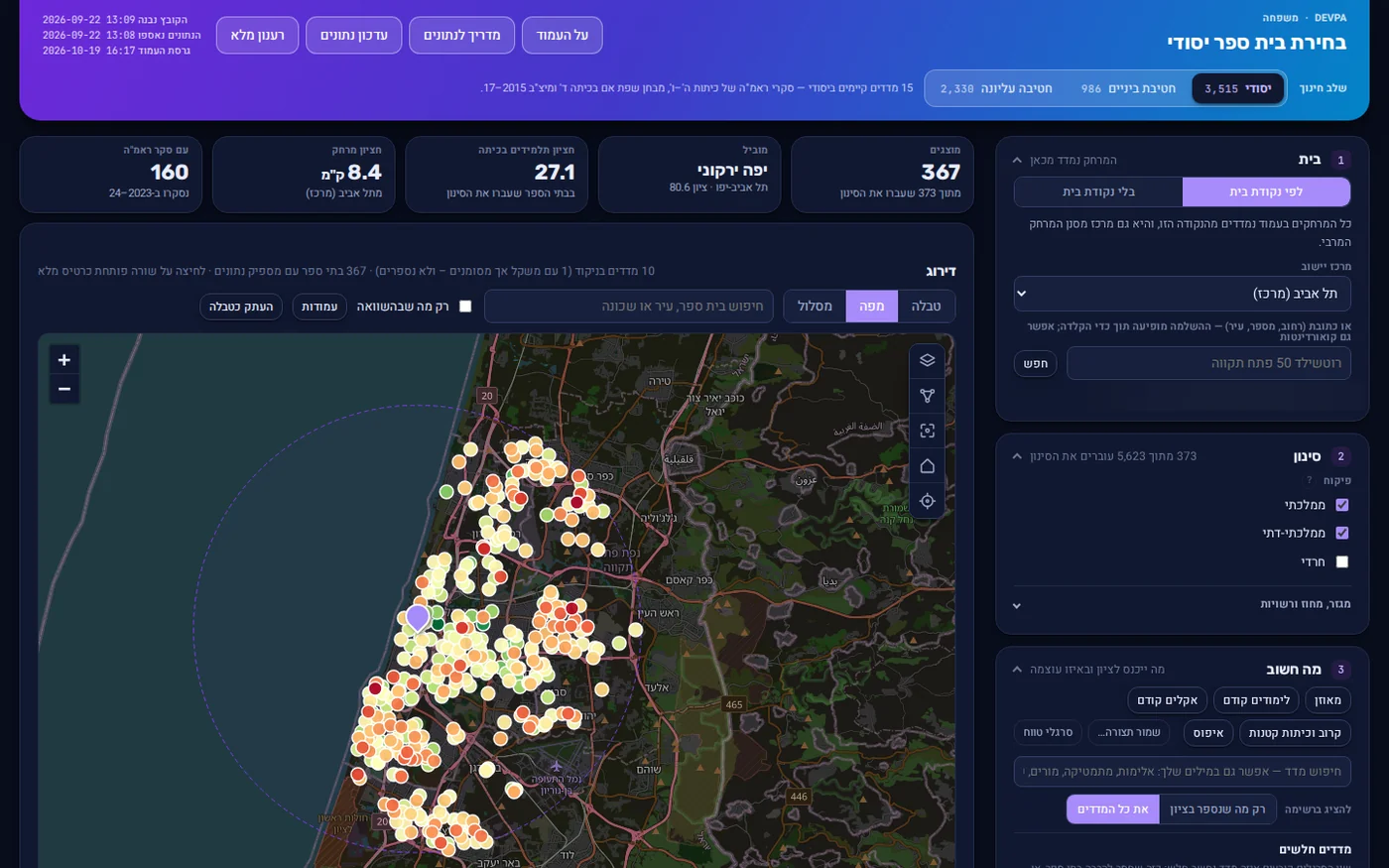Collapse the מה חשוב panel chevron
The image size is (1389, 868).
(x=1017, y=670)
